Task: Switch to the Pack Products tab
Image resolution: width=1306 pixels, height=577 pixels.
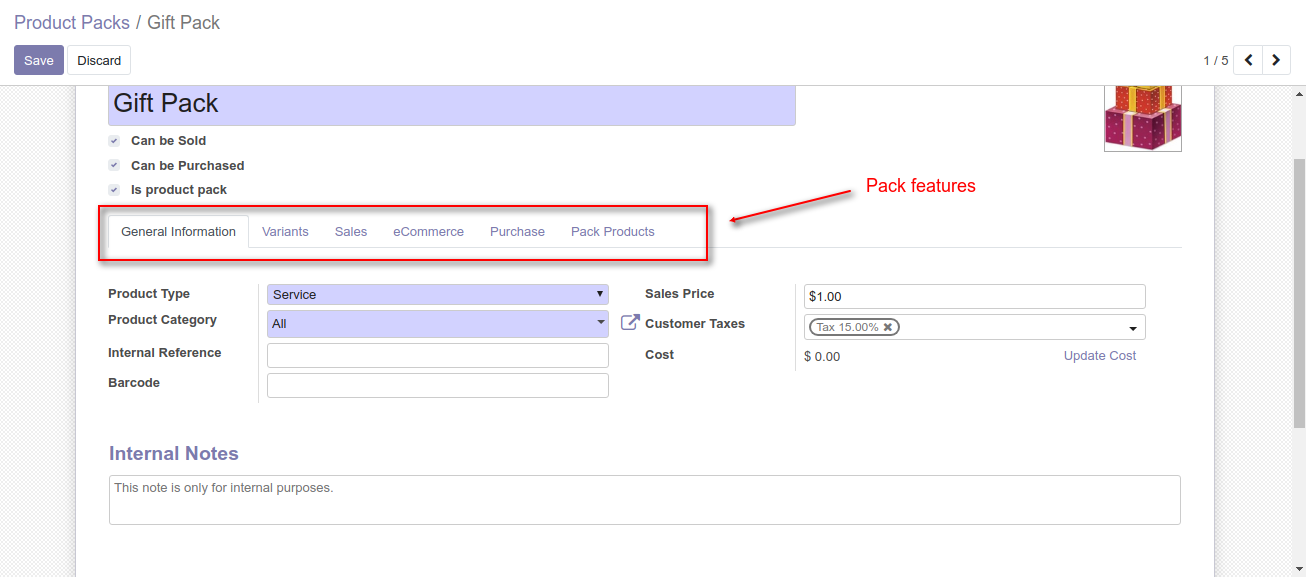Action: pos(612,232)
